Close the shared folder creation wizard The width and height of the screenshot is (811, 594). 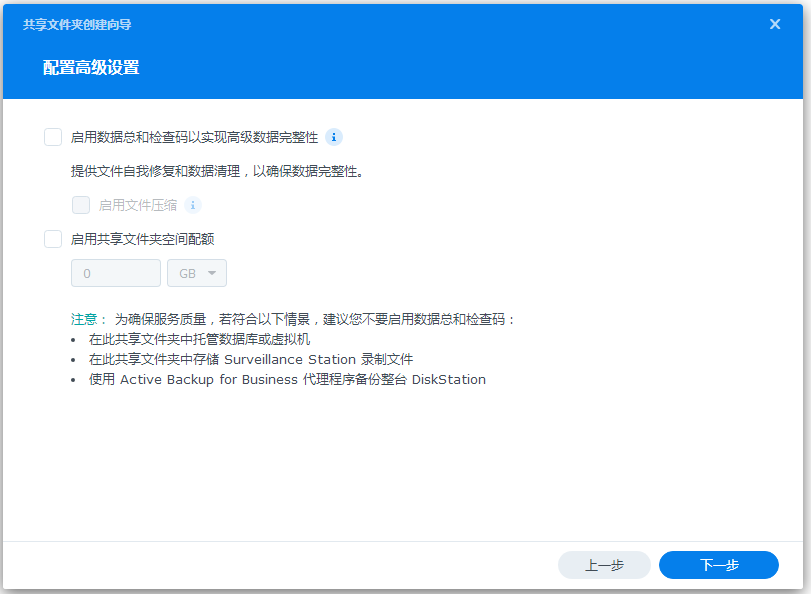point(775,24)
